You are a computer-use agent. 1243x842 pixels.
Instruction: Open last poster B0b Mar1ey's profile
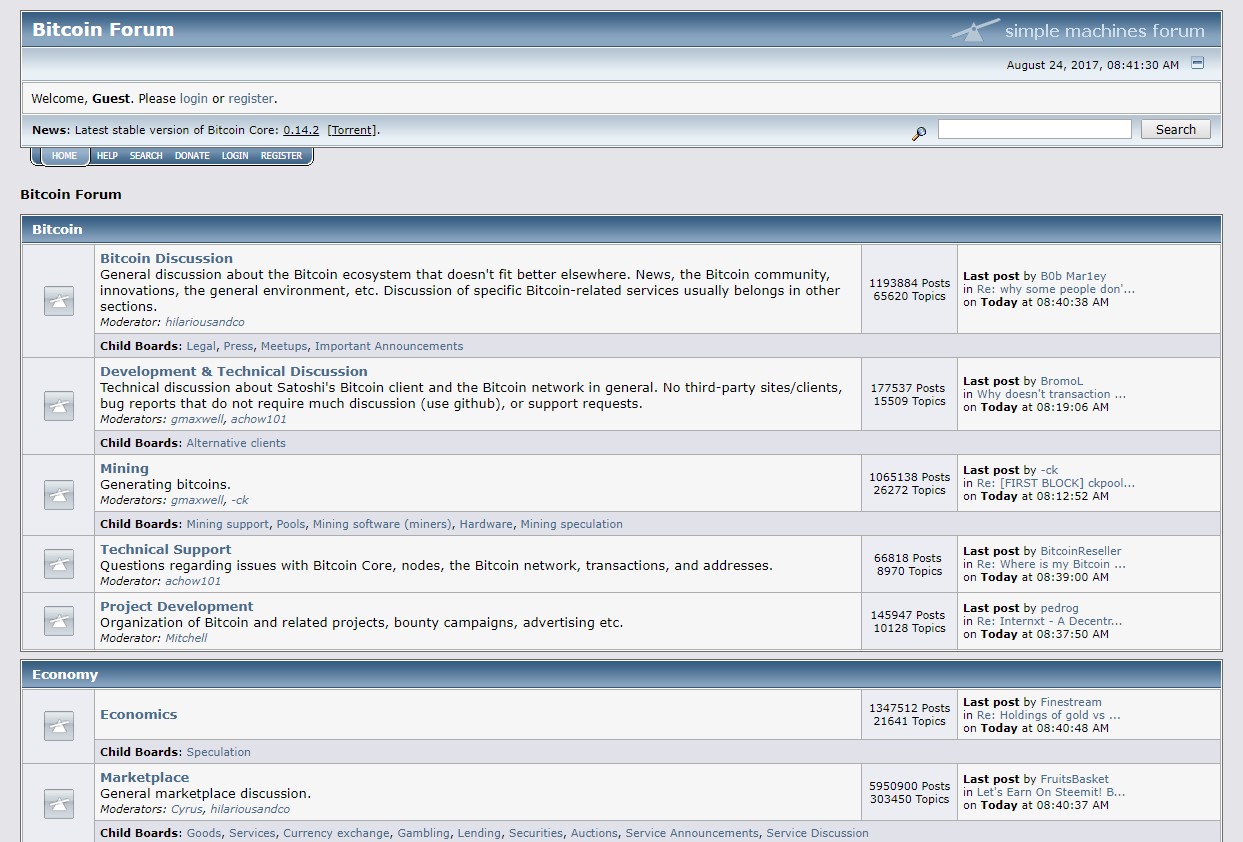[x=1073, y=276]
